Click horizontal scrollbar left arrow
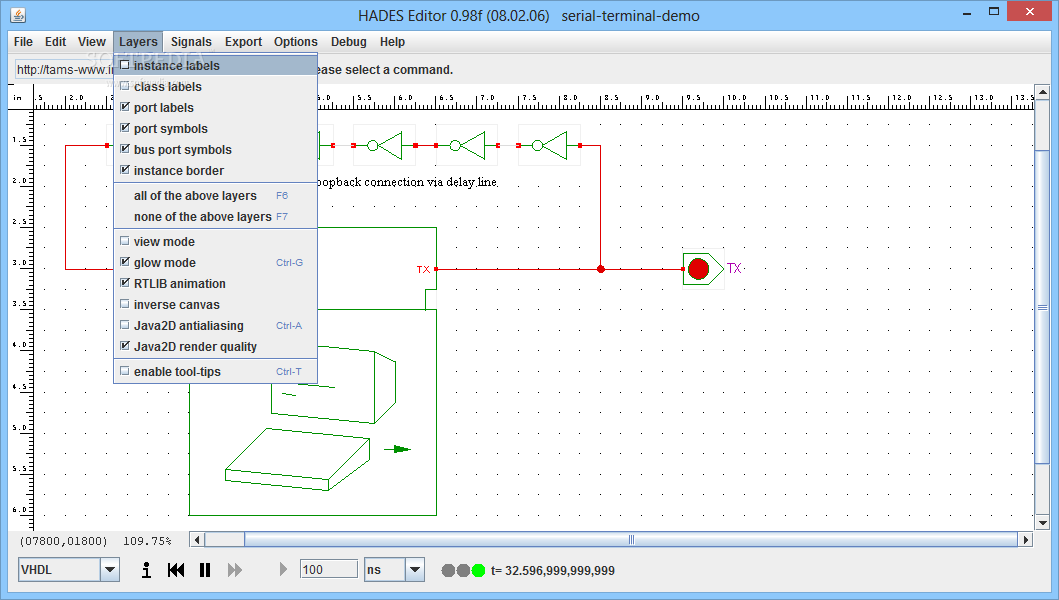 point(197,539)
